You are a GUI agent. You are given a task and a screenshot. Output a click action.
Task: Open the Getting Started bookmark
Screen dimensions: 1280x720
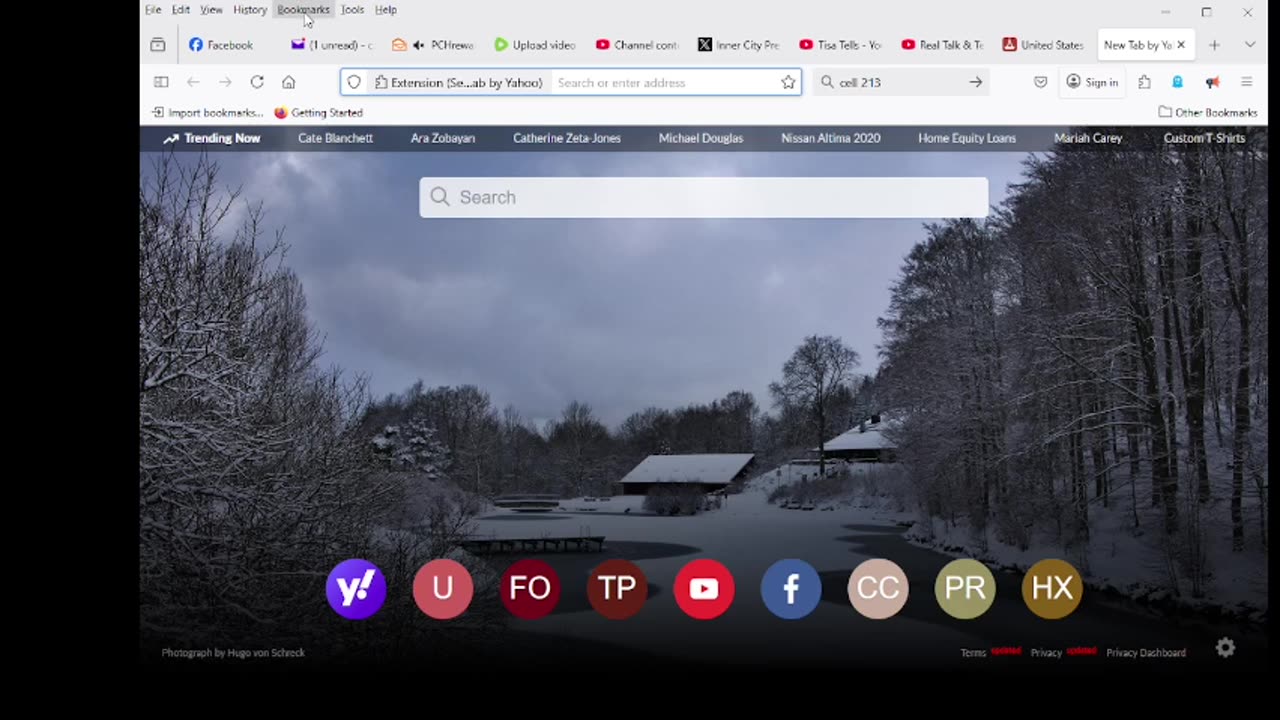tap(318, 112)
